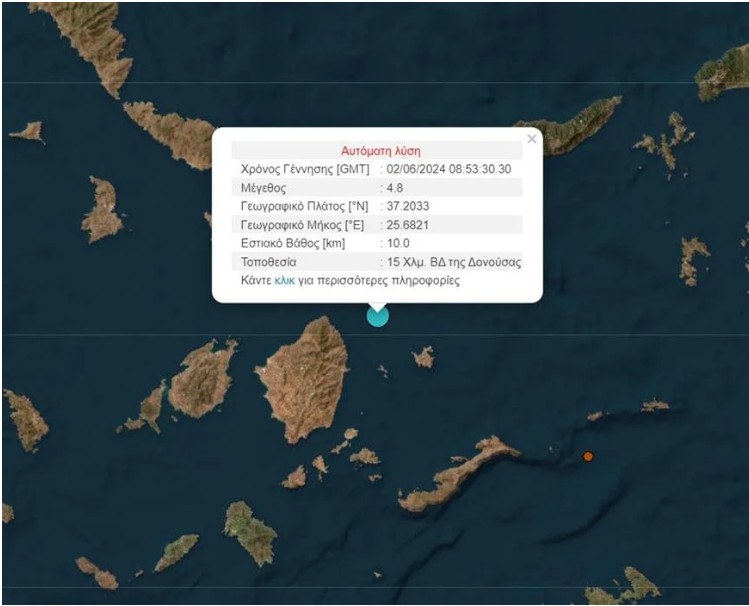Image resolution: width=749 pixels, height=606 pixels.
Task: Click Ios island near the bottom
Action: tap(250, 532)
